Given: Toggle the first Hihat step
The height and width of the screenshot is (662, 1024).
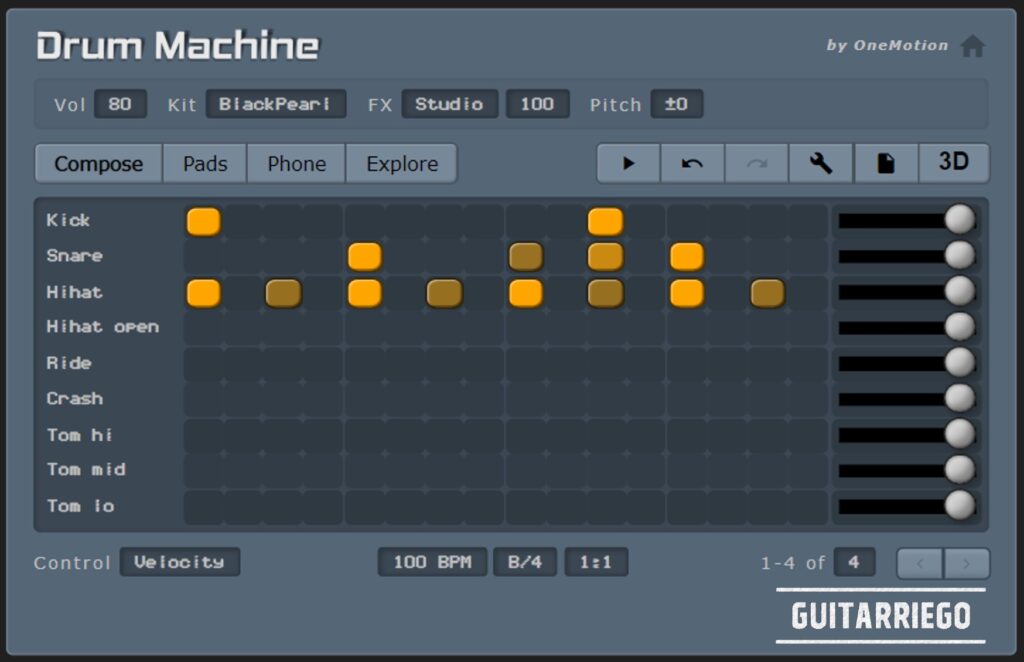Looking at the screenshot, I should (x=204, y=293).
